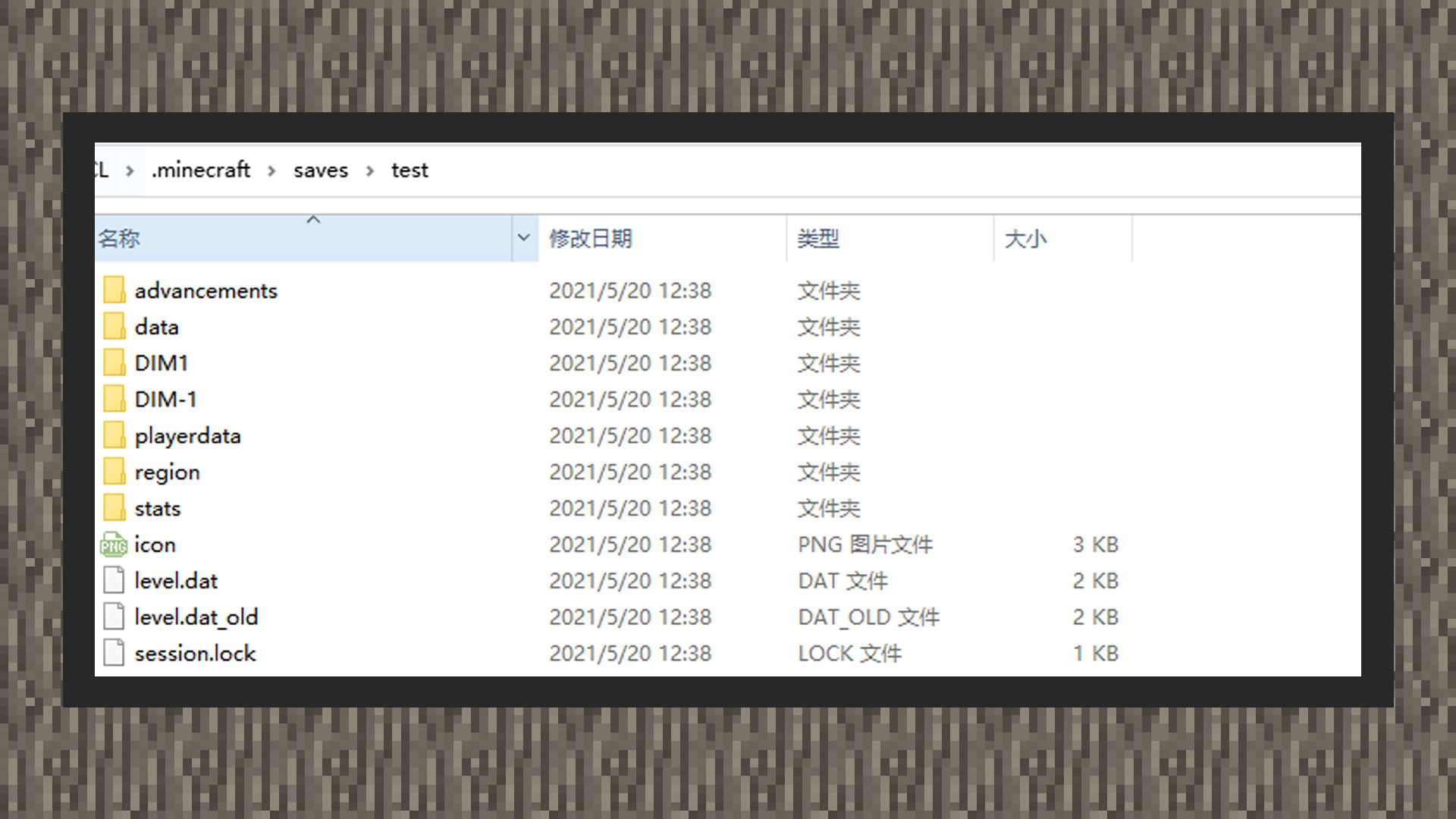Click the 1 KB size value

(1096, 653)
